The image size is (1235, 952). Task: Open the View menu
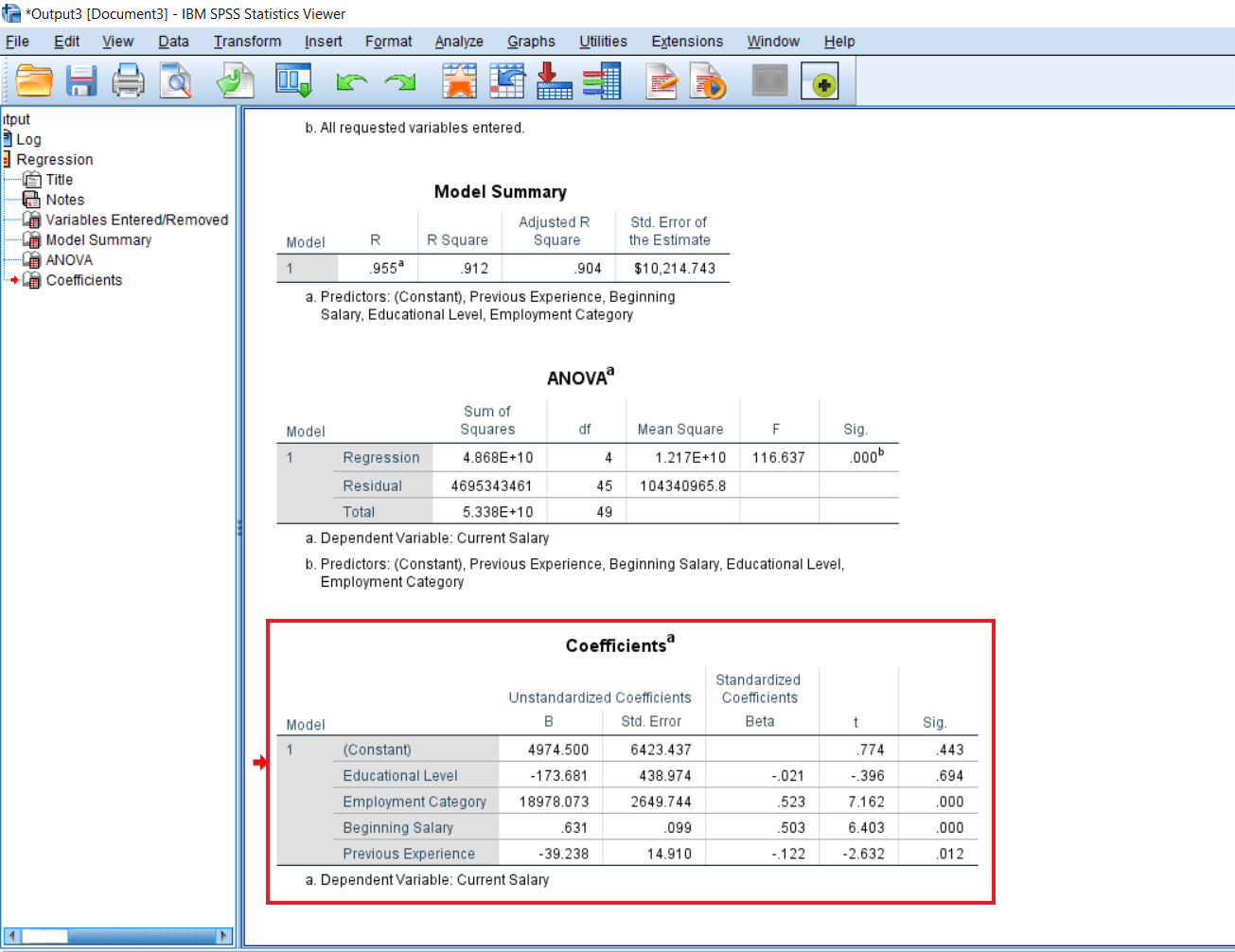(117, 42)
